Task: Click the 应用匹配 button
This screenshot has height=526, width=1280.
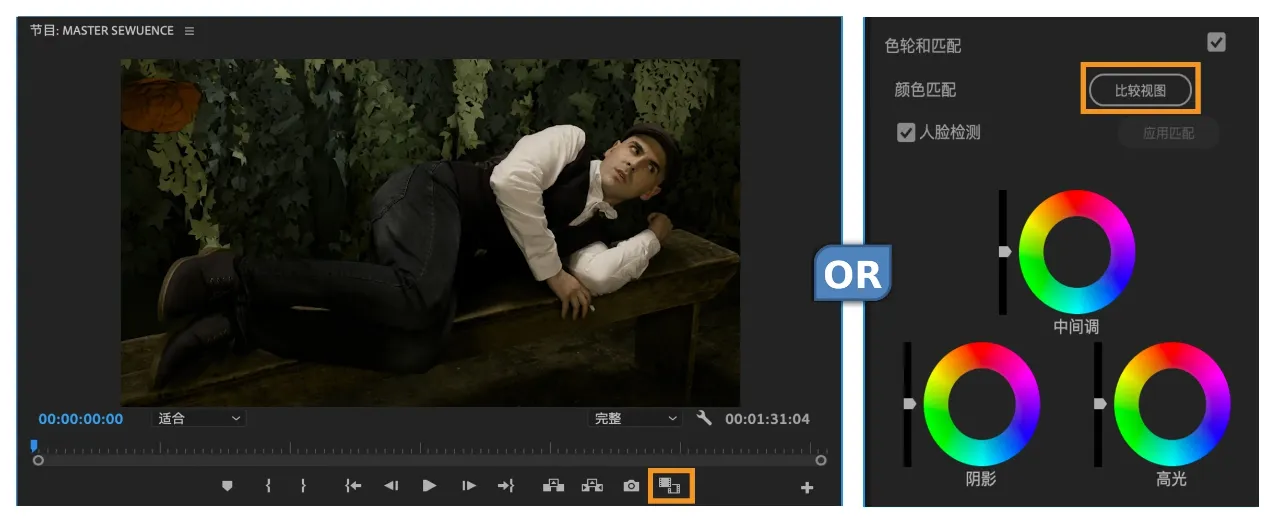Action: coord(1168,132)
